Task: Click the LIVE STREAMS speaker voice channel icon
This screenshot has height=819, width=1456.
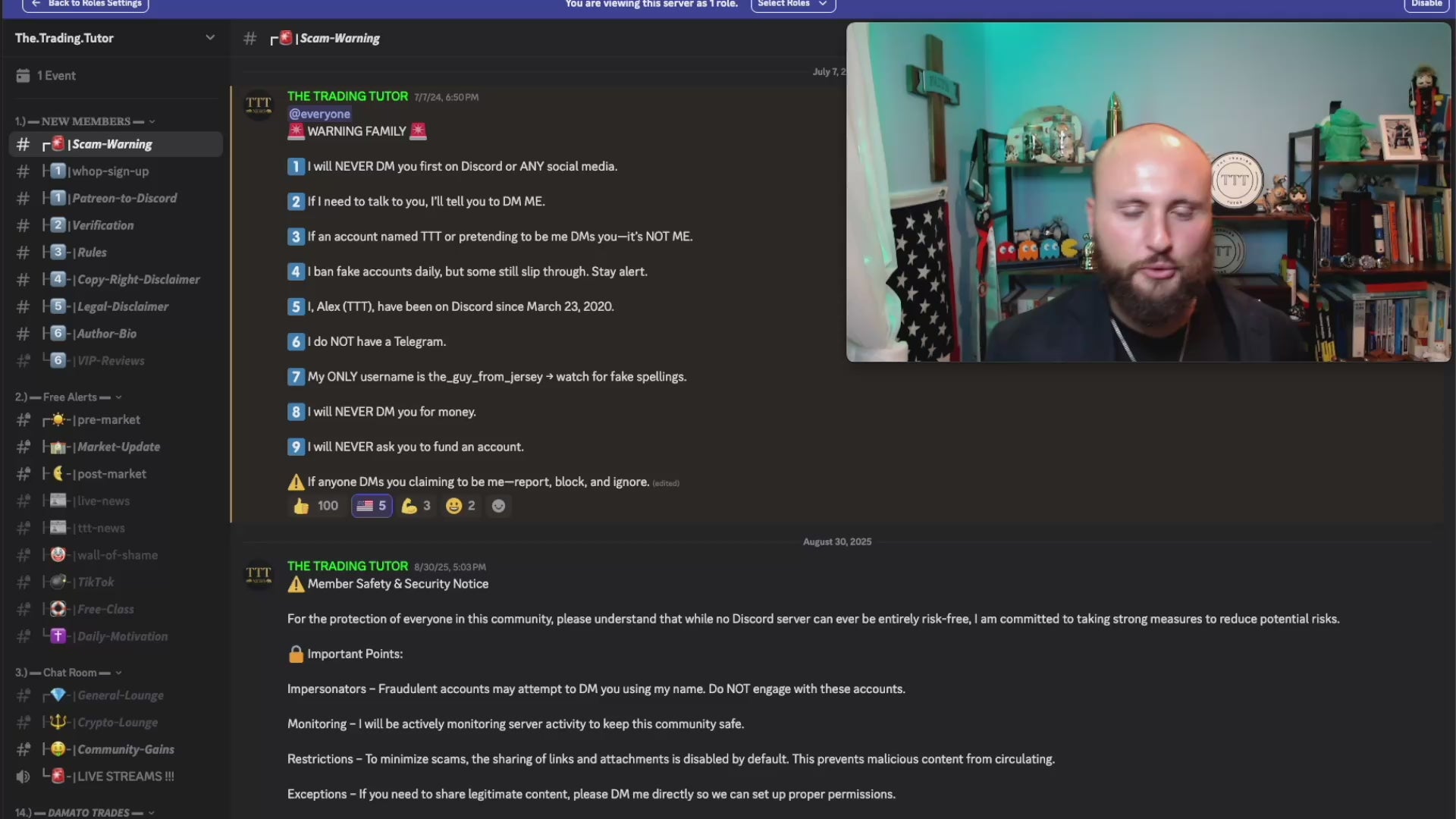Action: click(x=24, y=777)
